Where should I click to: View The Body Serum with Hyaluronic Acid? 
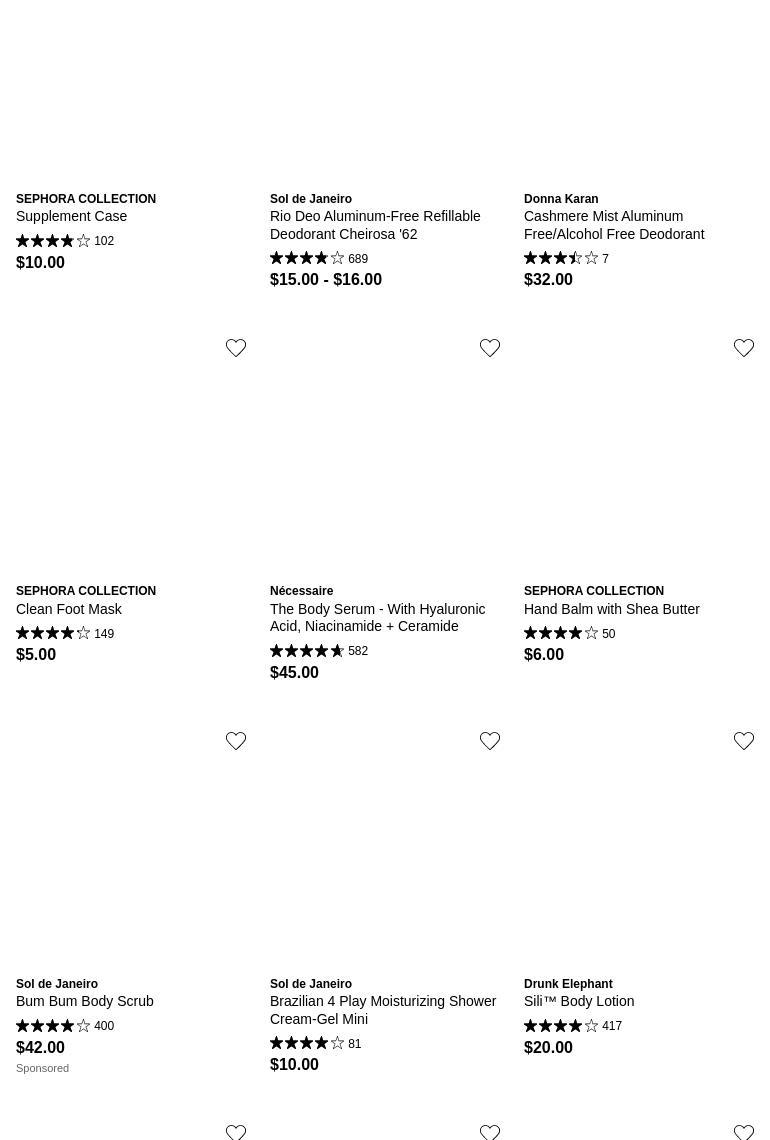tap(377, 618)
